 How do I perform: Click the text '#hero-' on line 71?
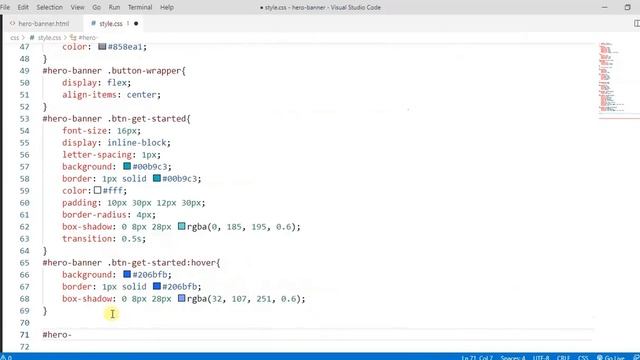(57, 335)
